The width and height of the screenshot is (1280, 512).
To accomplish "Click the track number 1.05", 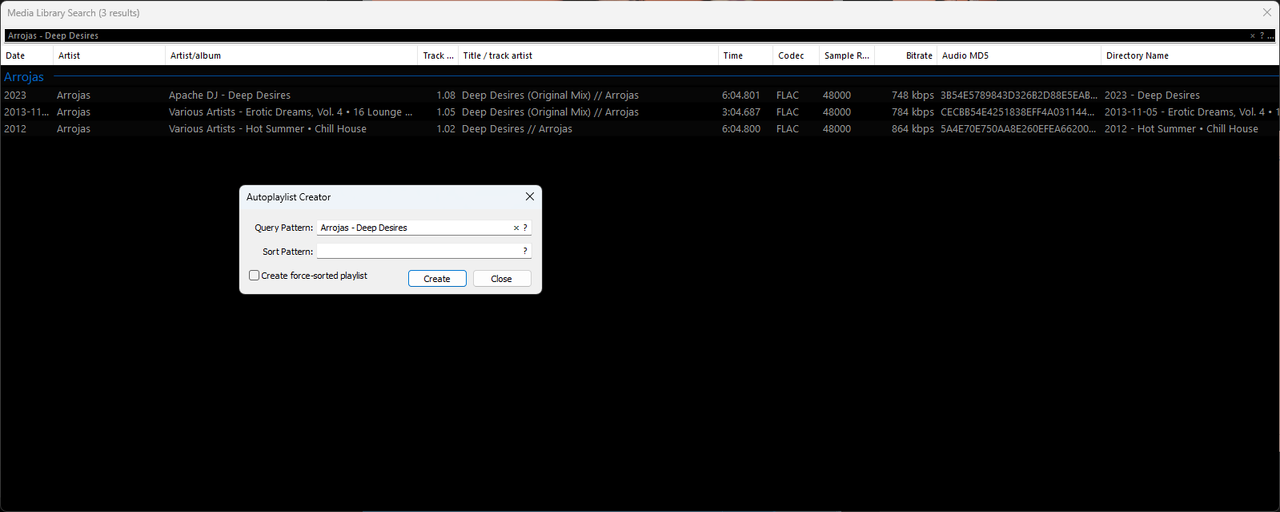I will [446, 112].
